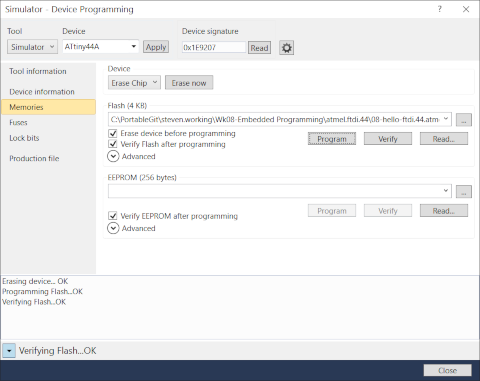Program the Flash memory

[x=332, y=139]
